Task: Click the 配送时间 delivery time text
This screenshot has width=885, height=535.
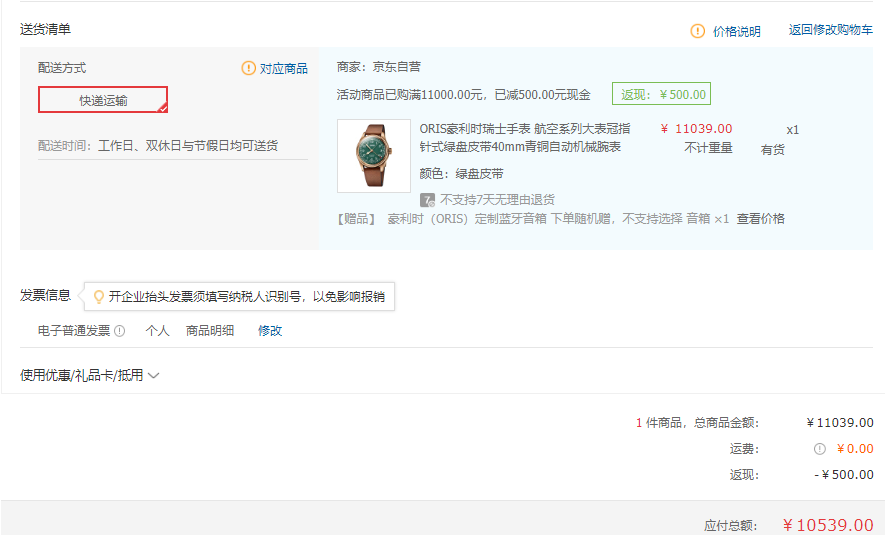Action: [158, 146]
